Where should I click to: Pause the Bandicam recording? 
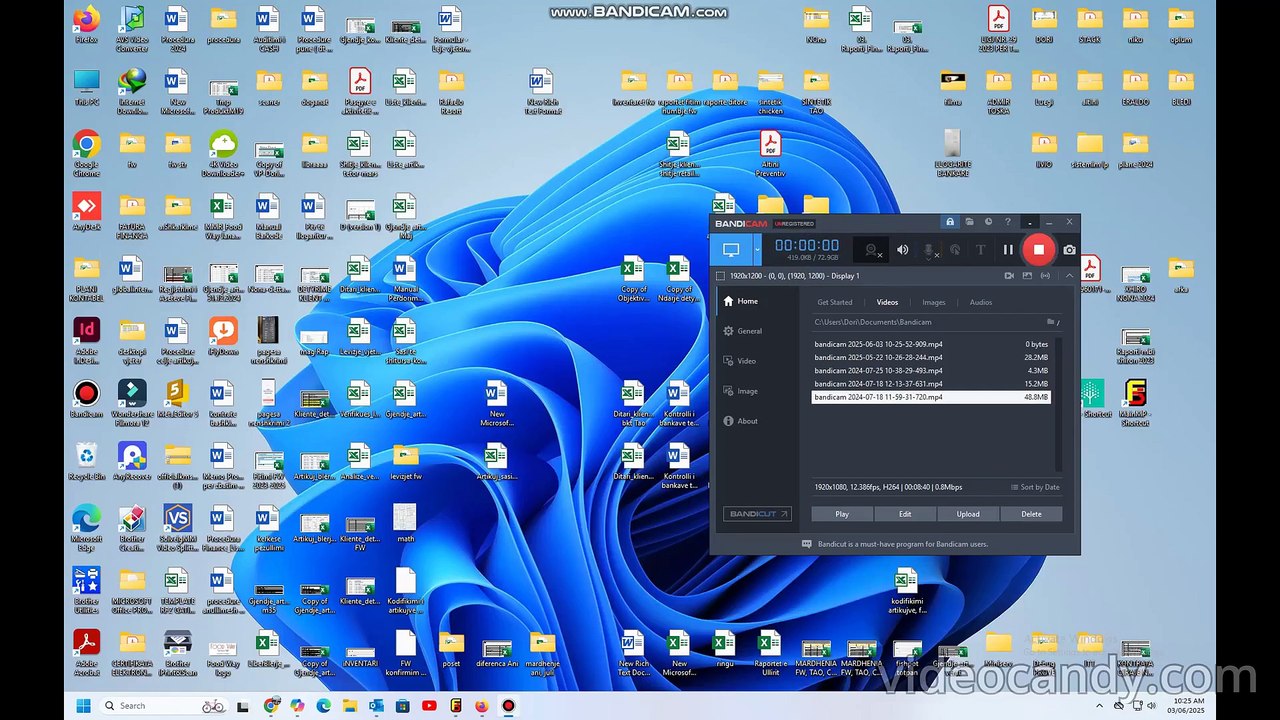pos(1008,250)
